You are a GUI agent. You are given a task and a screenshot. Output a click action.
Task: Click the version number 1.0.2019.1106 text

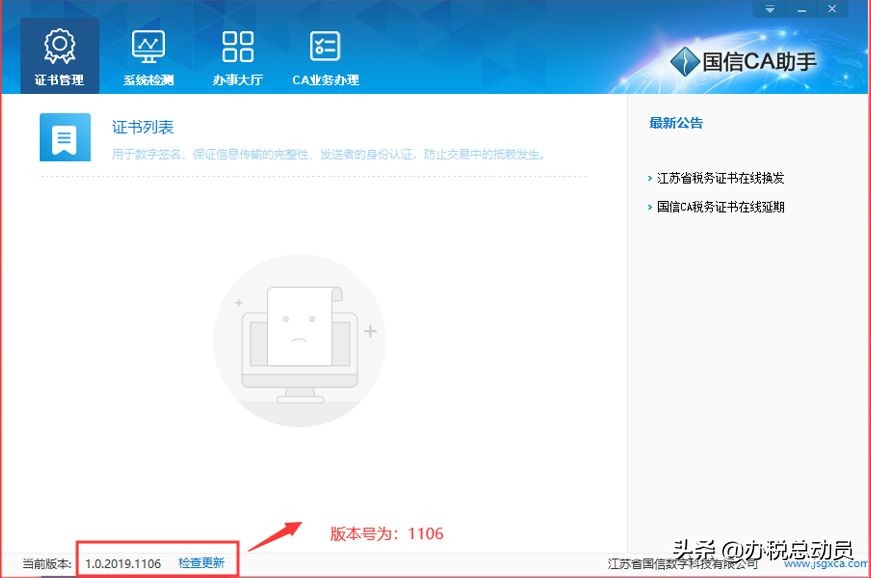click(x=122, y=563)
